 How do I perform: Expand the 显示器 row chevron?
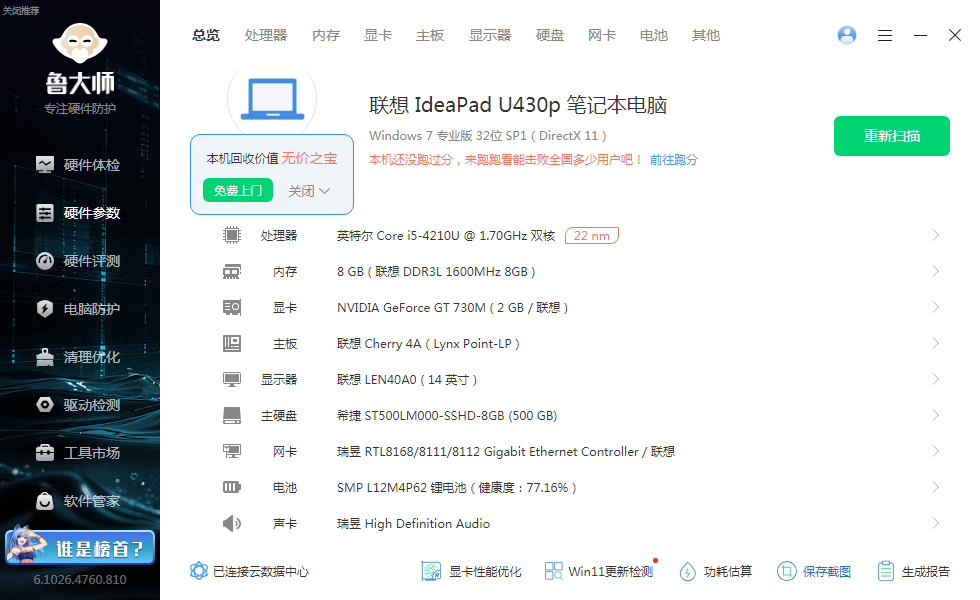[936, 379]
